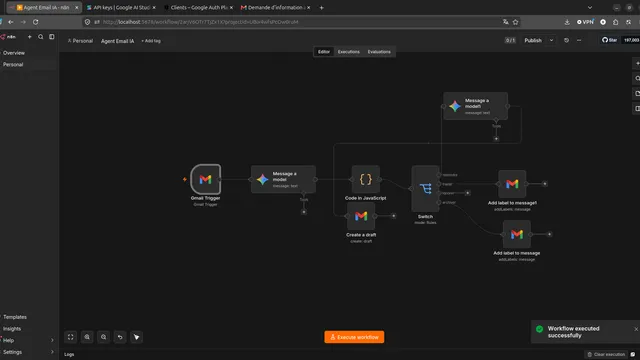Create new item with sidebar plus icon

coord(29,37)
